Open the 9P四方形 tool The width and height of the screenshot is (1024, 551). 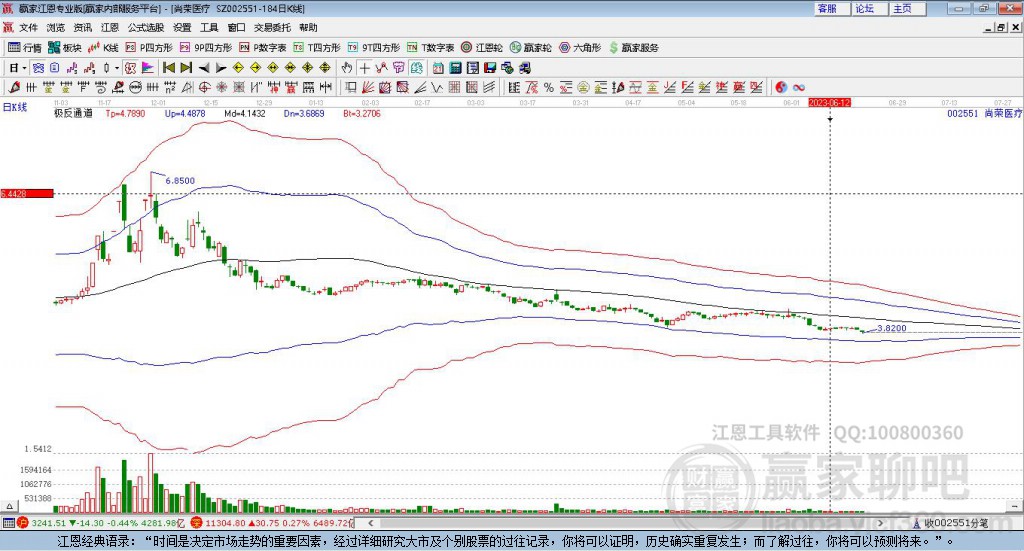[206, 48]
